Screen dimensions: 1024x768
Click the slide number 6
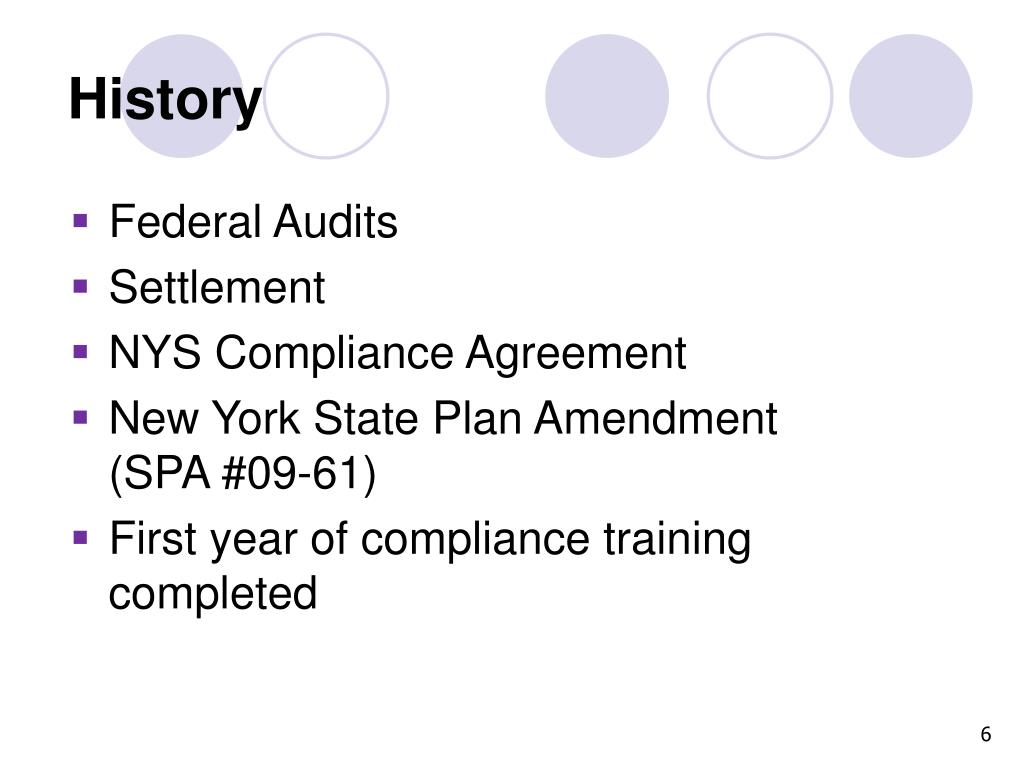pos(986,735)
